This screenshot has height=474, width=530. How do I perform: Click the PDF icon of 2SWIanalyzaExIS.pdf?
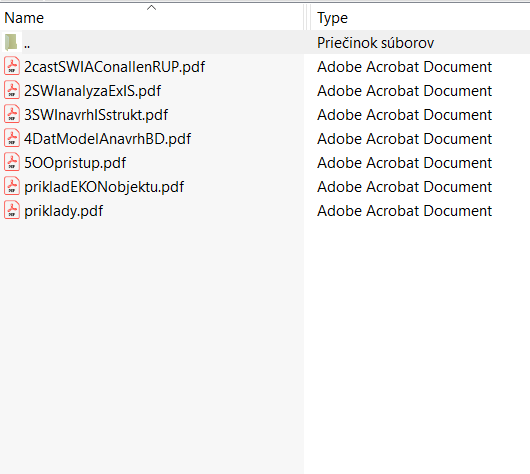pos(12,90)
